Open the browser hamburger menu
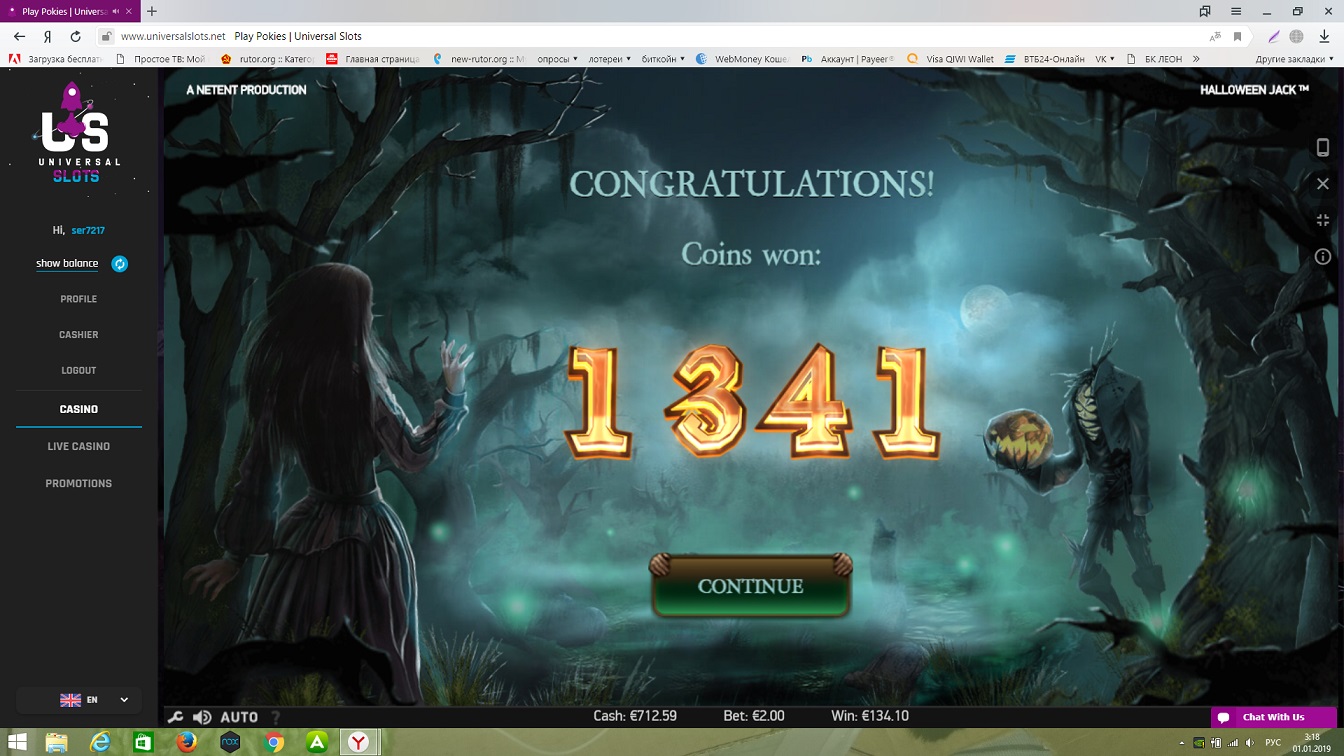Screen dimensions: 1344x756 (x=1236, y=11)
